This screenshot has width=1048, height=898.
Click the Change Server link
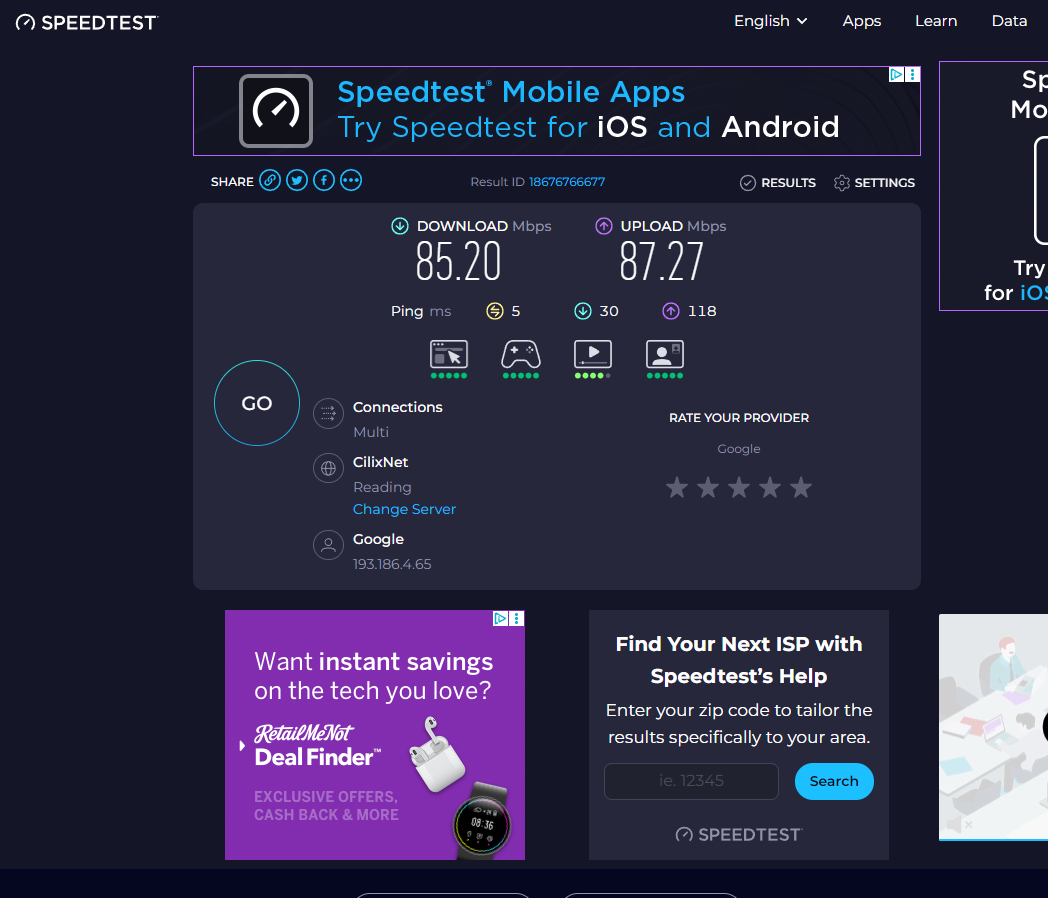click(x=404, y=509)
